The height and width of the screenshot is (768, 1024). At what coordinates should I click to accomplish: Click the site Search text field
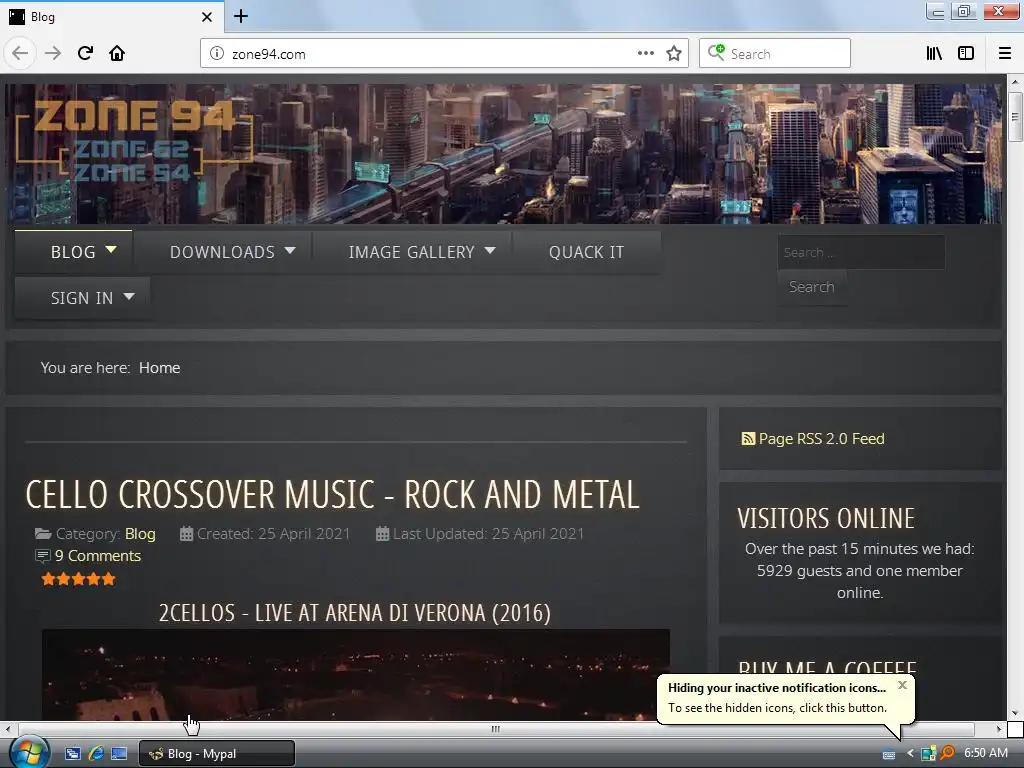coord(861,252)
